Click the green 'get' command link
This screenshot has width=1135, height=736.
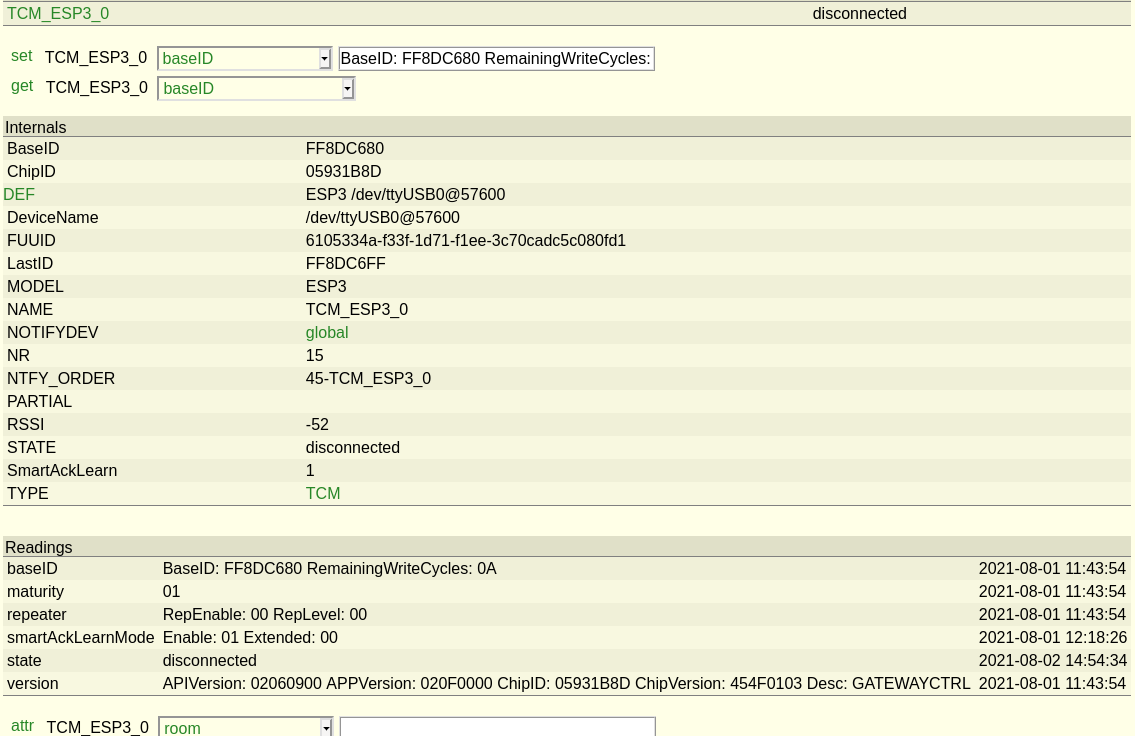(22, 86)
